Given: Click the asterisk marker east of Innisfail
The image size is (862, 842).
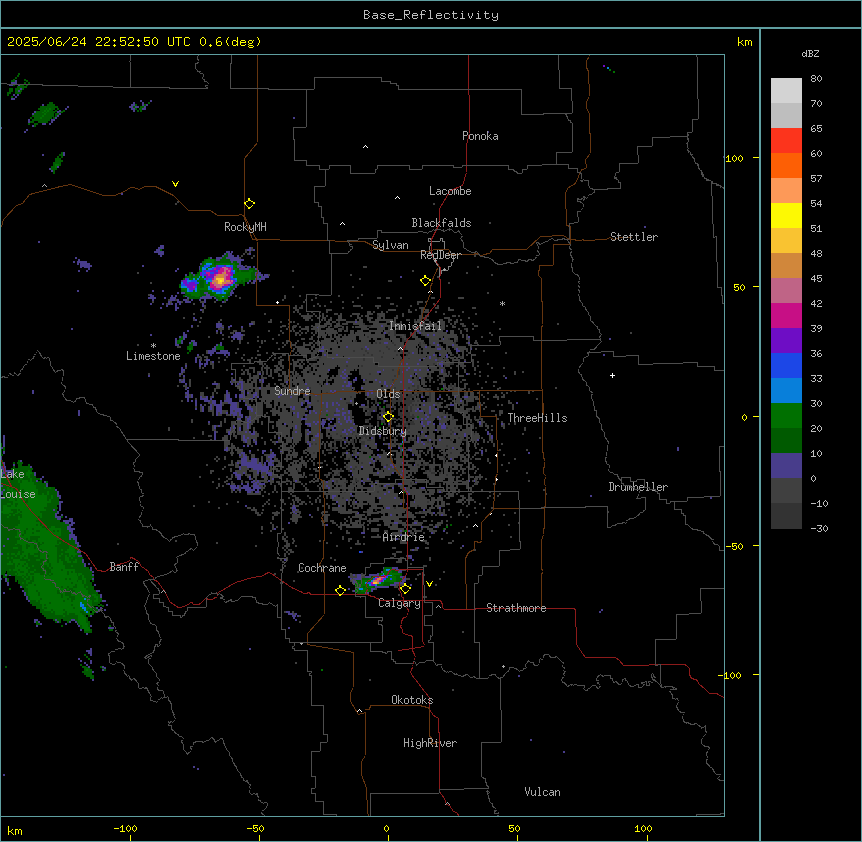Looking at the screenshot, I should pyautogui.click(x=502, y=303).
